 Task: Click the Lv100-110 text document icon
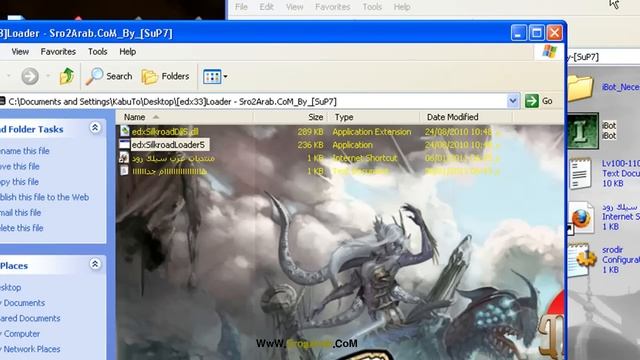point(580,173)
